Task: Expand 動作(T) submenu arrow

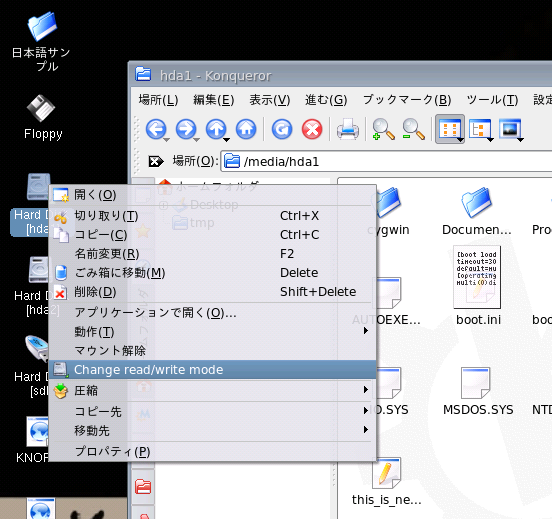Action: [366, 331]
